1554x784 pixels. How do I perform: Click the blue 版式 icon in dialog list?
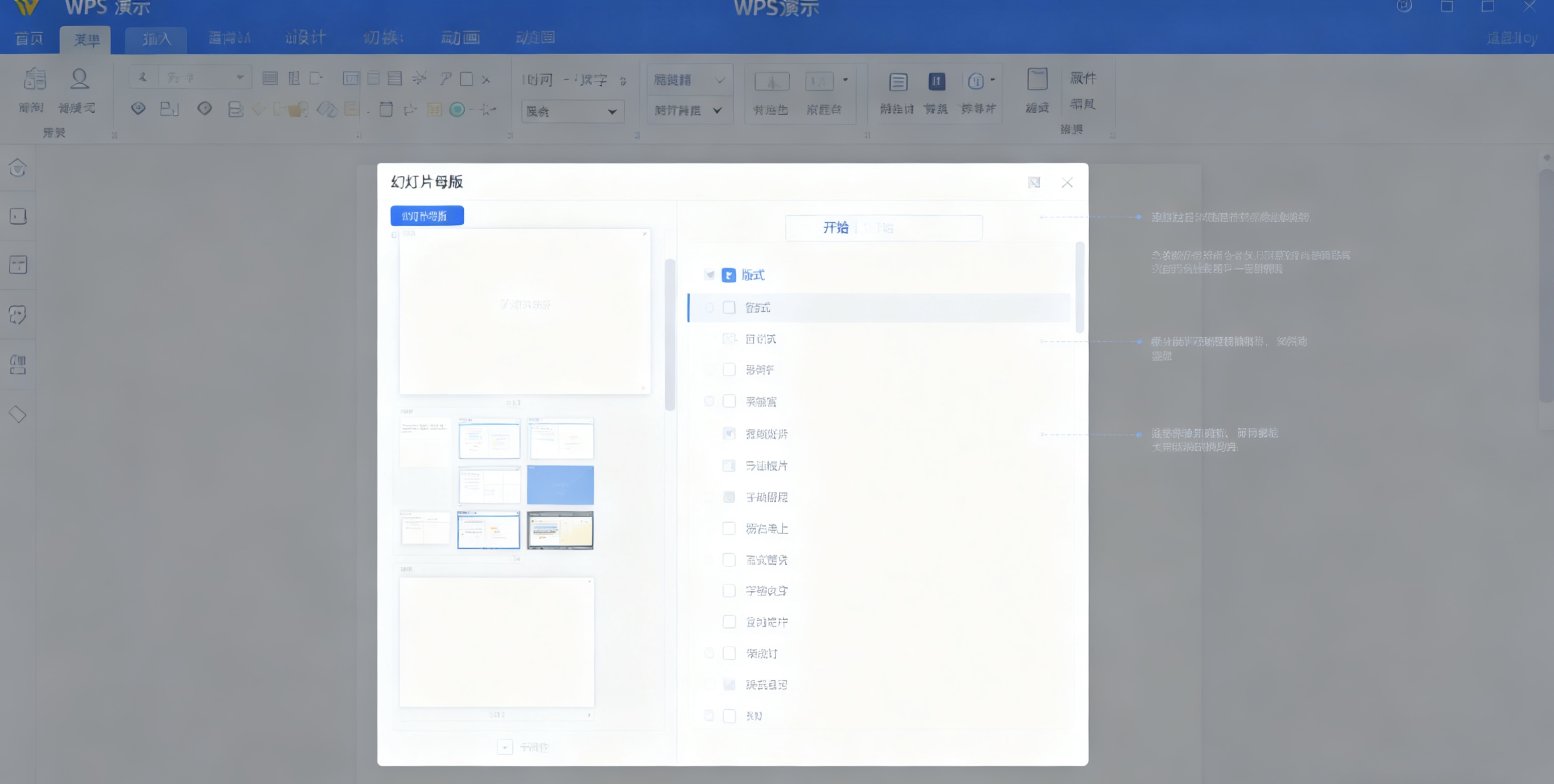coord(729,275)
